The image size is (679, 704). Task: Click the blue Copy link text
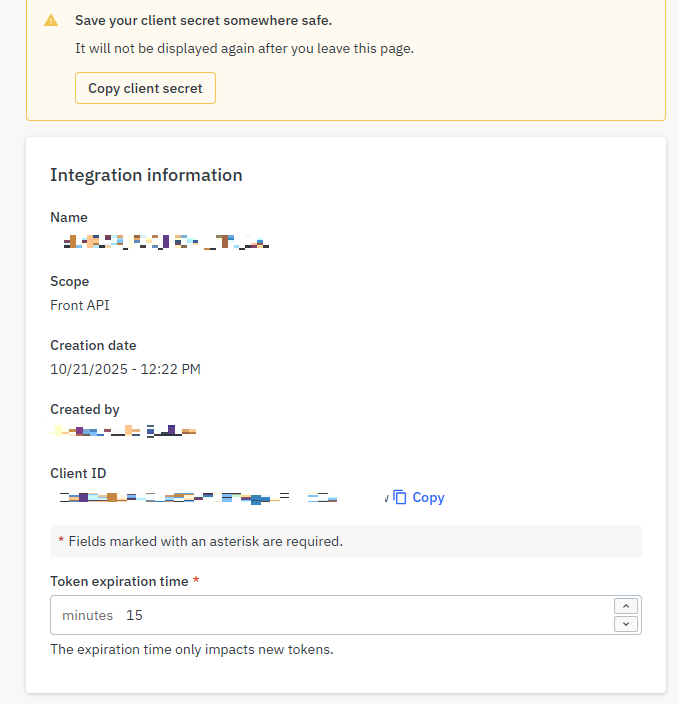[428, 497]
